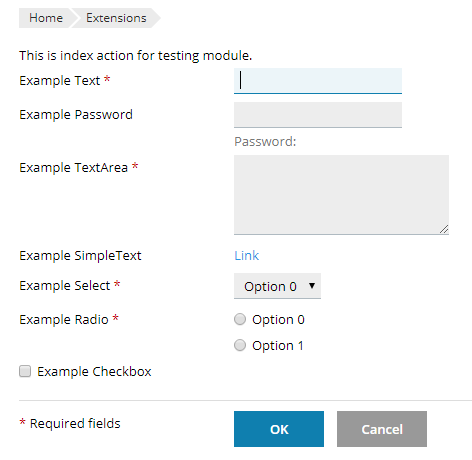The height and width of the screenshot is (460, 472).
Task: Grab the textarea resize handle corner
Action: click(444, 229)
